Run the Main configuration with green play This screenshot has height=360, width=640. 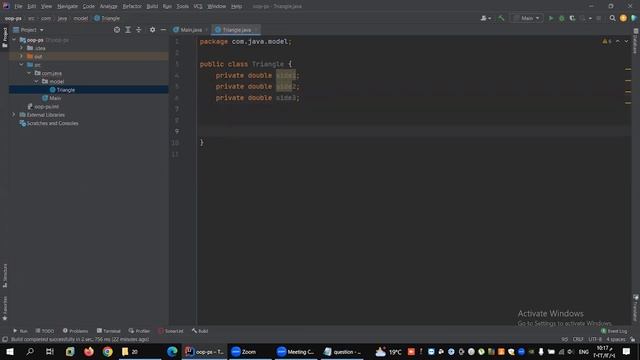(x=551, y=18)
